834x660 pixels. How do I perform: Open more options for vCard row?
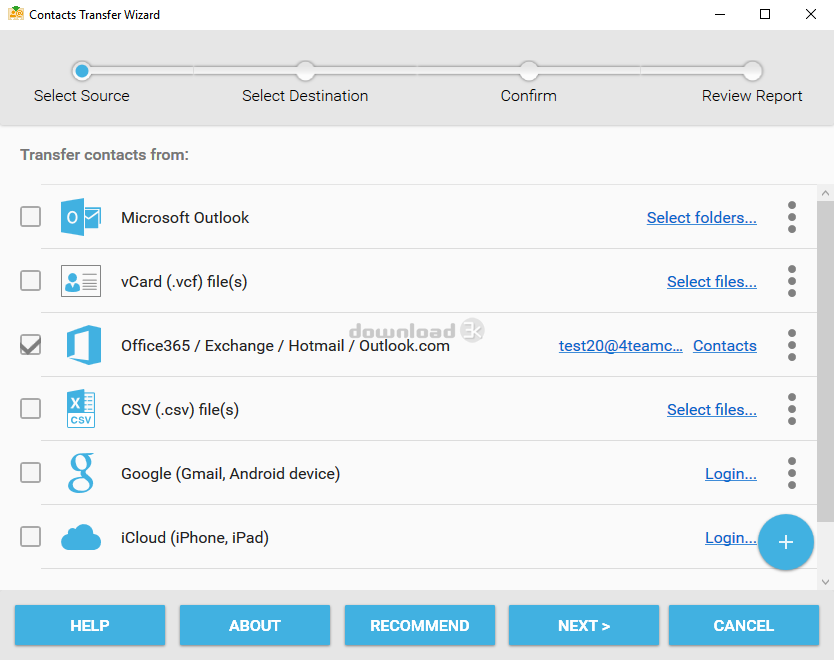pyautogui.click(x=791, y=281)
